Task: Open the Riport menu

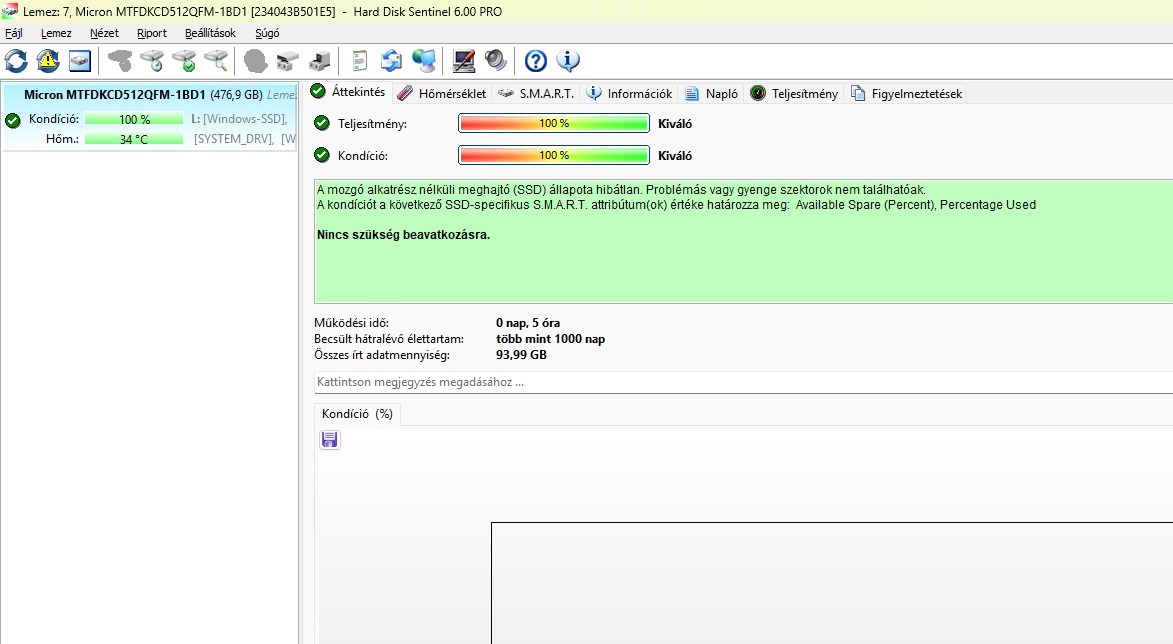Action: point(152,33)
